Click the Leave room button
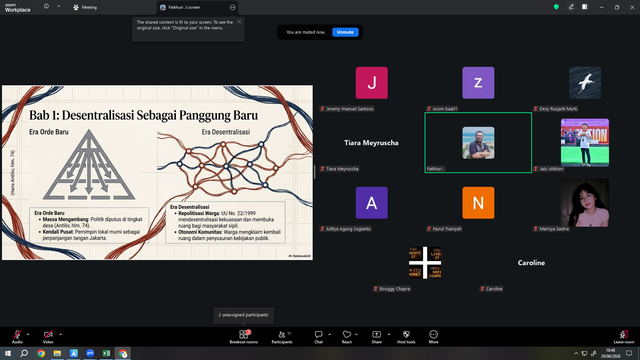 624,337
